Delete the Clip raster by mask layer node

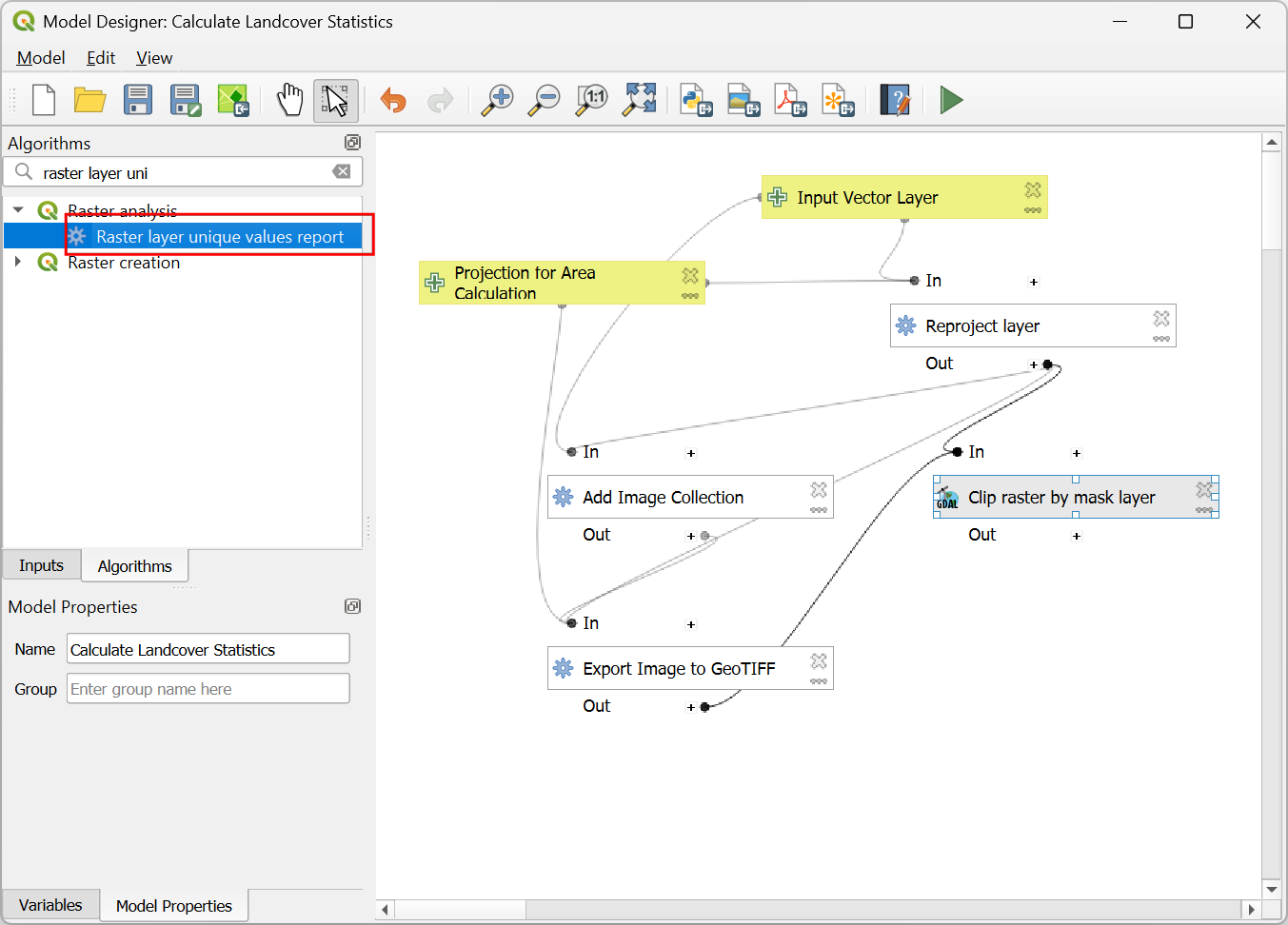pyautogui.click(x=1204, y=489)
